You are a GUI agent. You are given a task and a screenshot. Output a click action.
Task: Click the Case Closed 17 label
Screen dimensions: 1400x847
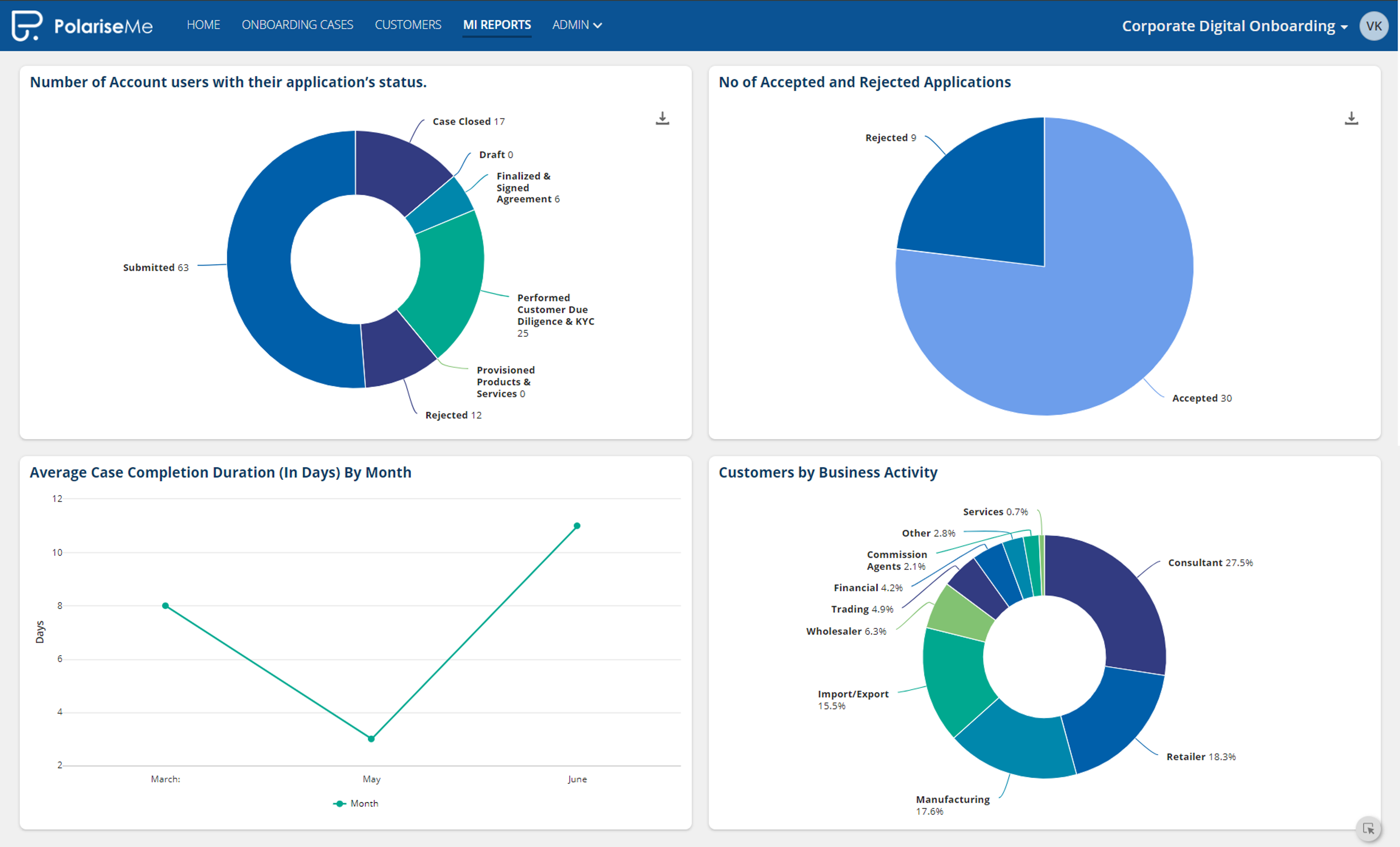pyautogui.click(x=469, y=121)
